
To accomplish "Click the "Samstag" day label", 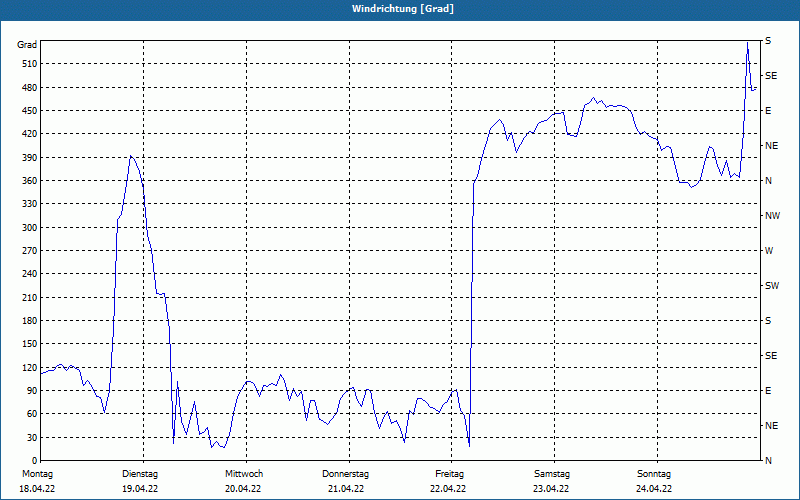I will (552, 474).
